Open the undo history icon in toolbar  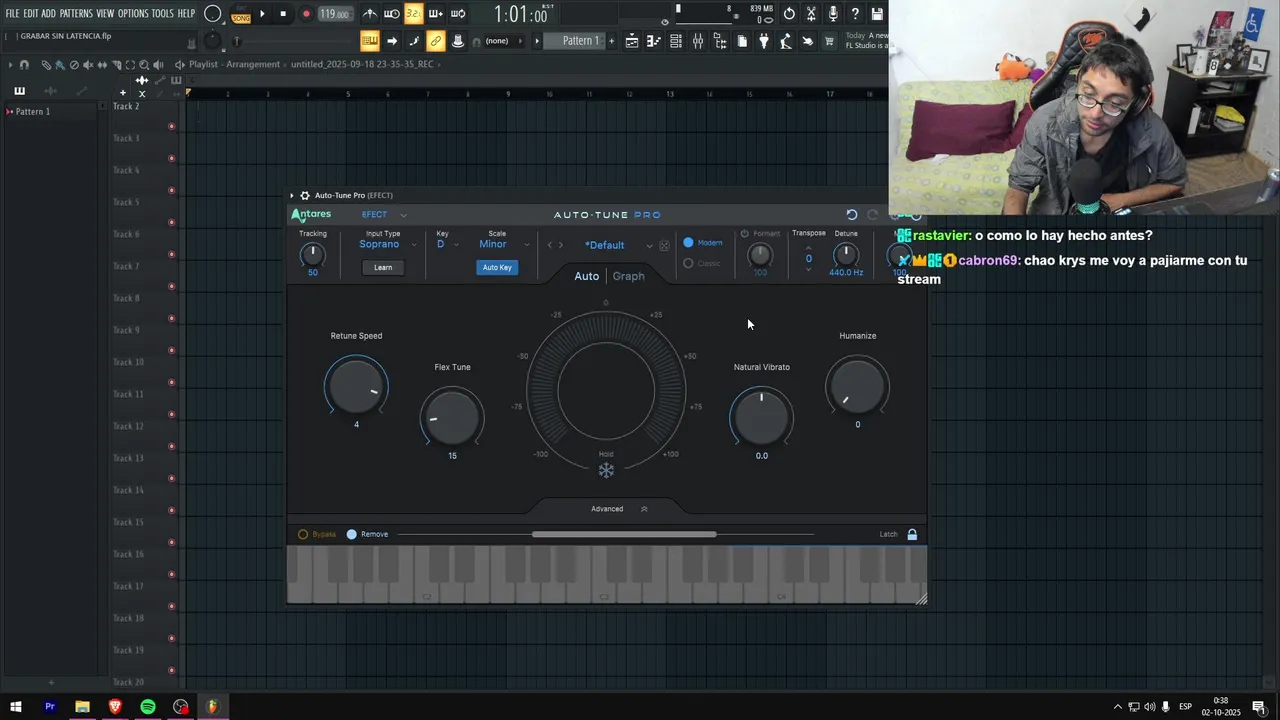click(x=789, y=14)
